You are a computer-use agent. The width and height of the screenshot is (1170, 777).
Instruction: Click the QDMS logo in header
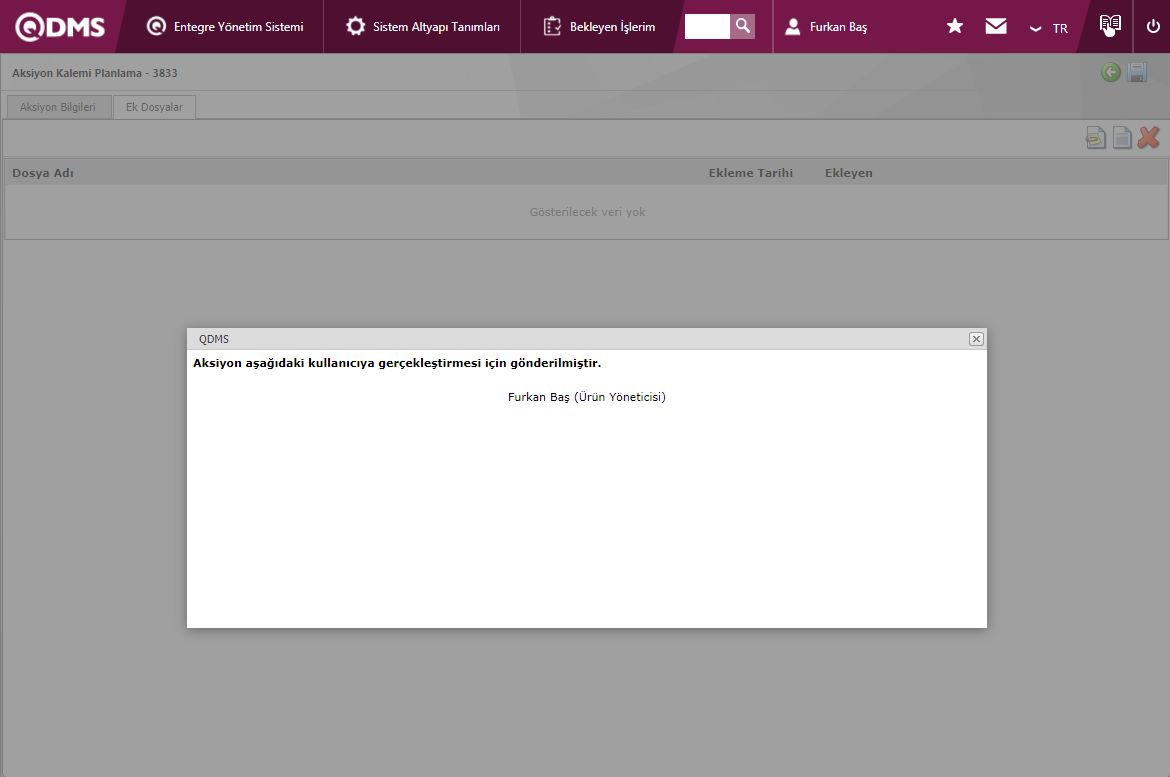click(x=60, y=27)
